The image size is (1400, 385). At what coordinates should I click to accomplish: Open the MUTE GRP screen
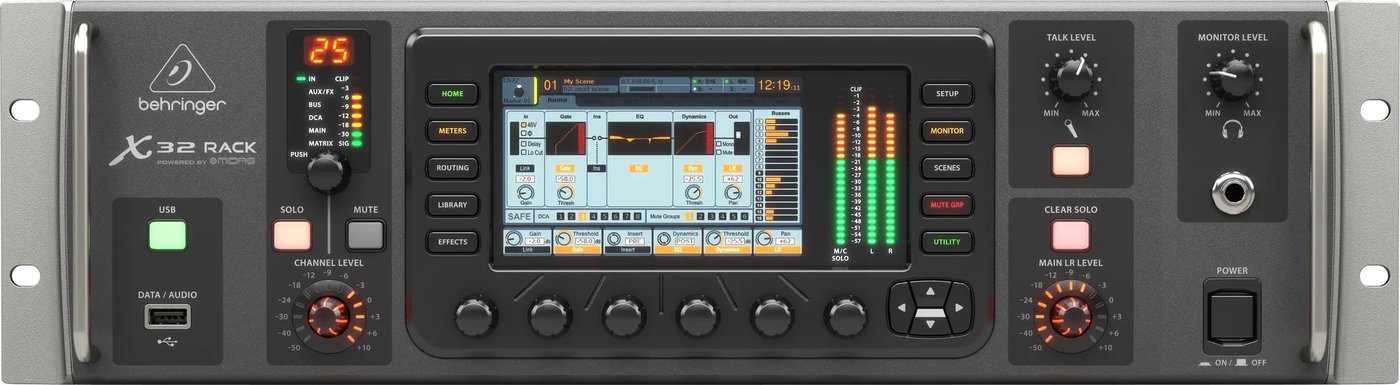(947, 205)
